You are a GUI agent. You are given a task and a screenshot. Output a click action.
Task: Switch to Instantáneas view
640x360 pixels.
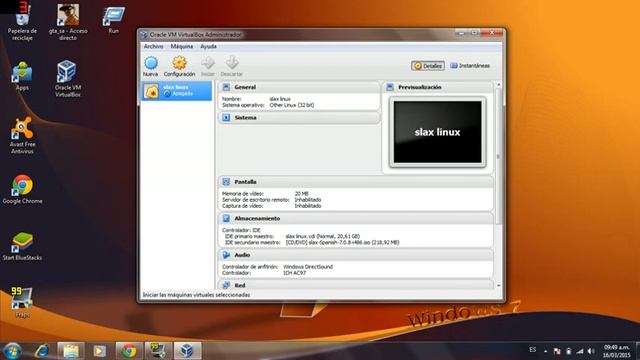click(470, 66)
